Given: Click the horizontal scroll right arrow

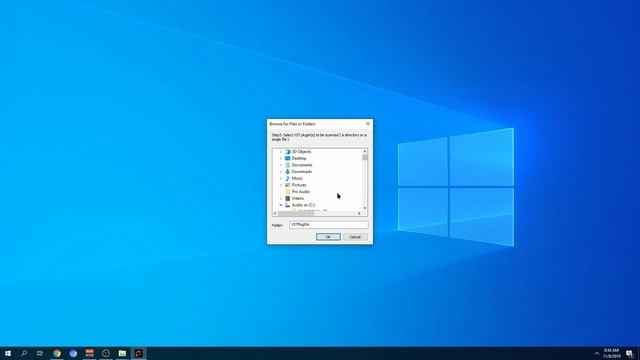Looking at the screenshot, I should click(359, 213).
